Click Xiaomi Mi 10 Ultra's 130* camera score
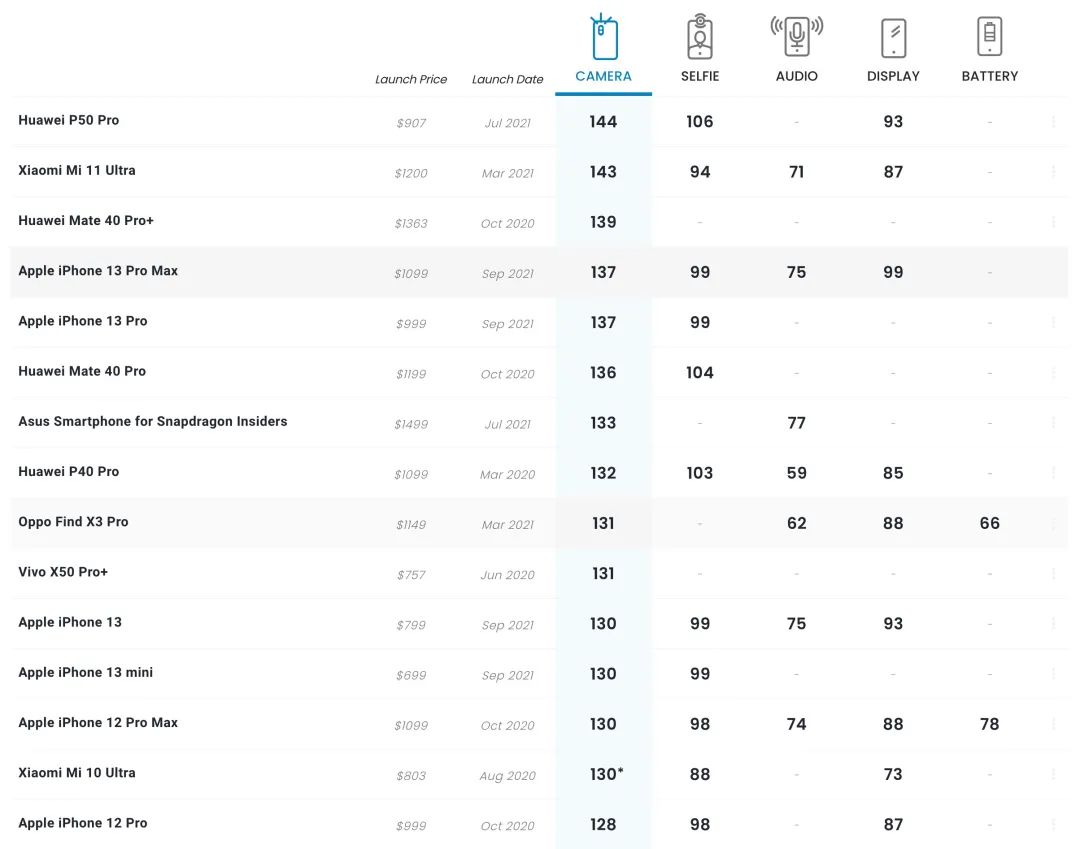 (606, 774)
